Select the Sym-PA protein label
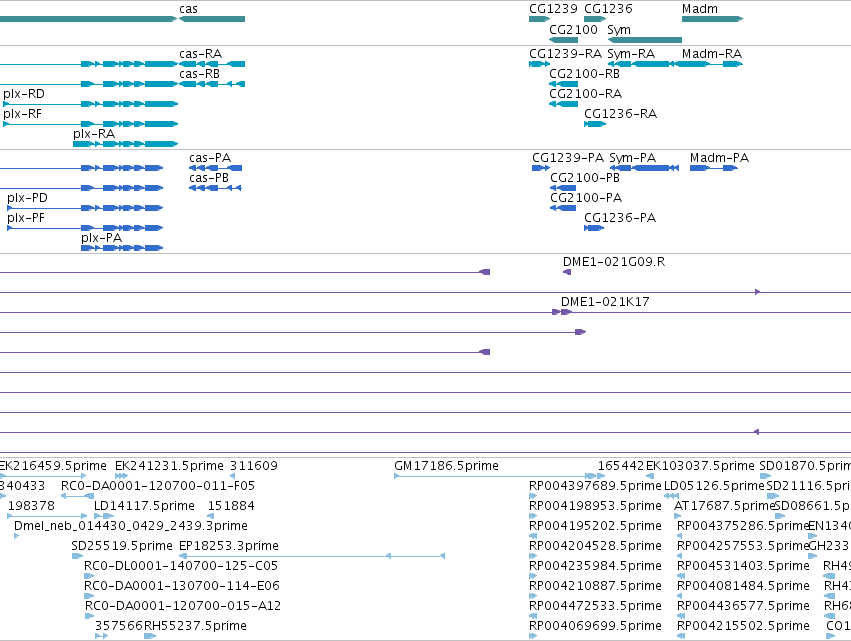The image size is (851, 641). tap(632, 158)
